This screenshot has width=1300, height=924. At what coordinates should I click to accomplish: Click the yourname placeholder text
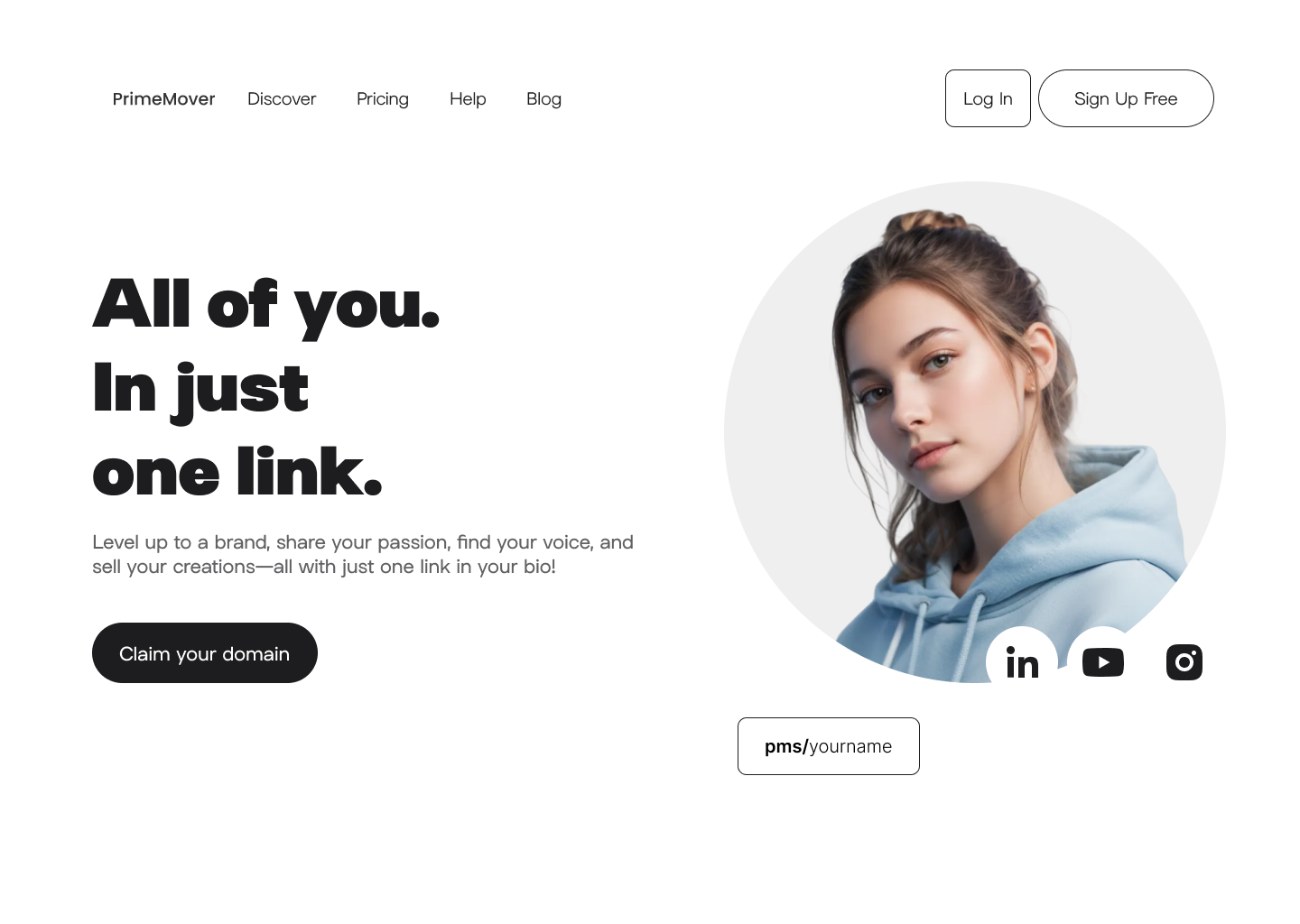(x=850, y=746)
